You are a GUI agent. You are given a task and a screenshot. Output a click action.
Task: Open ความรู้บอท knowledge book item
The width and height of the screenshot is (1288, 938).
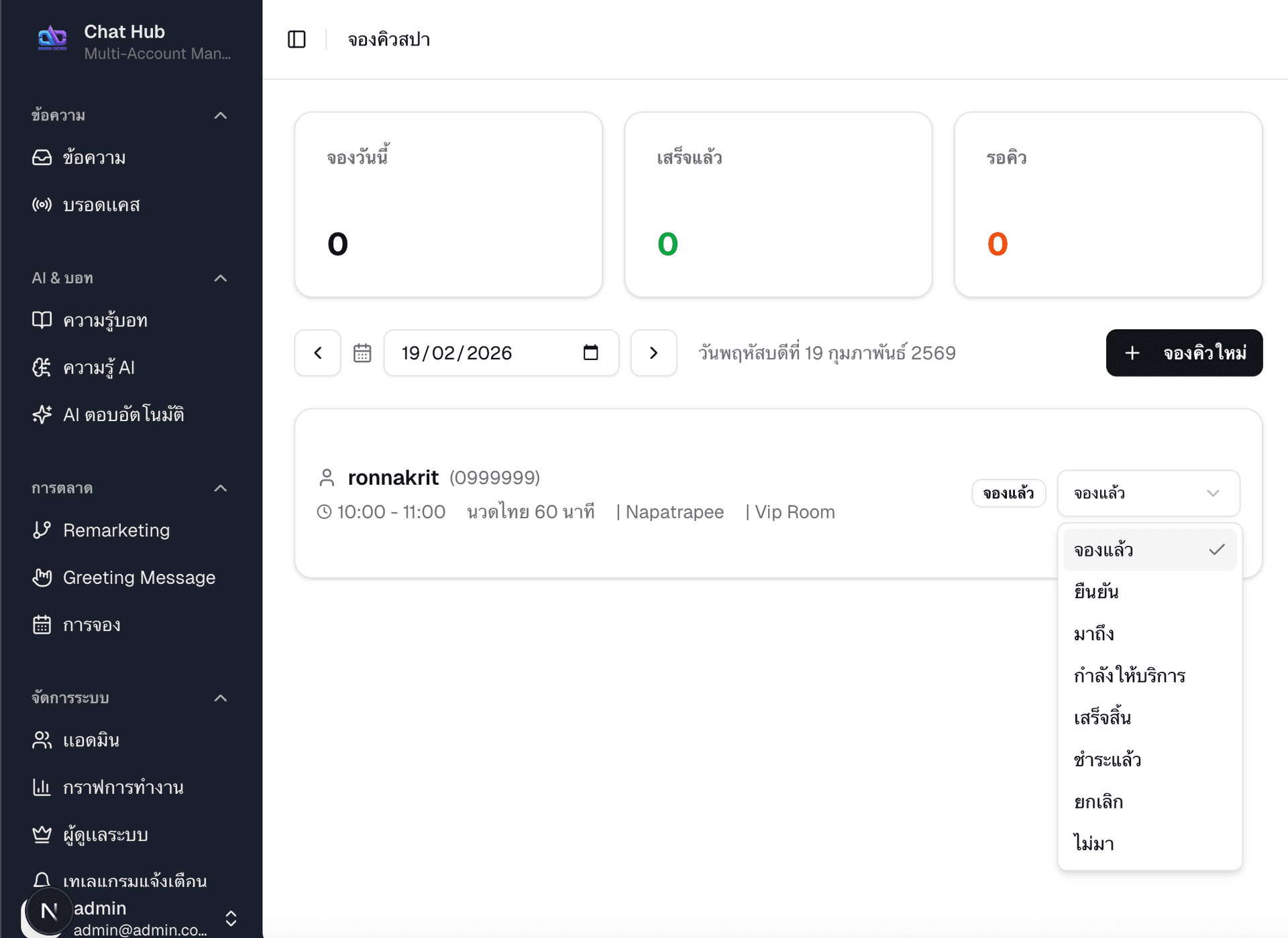click(x=105, y=320)
